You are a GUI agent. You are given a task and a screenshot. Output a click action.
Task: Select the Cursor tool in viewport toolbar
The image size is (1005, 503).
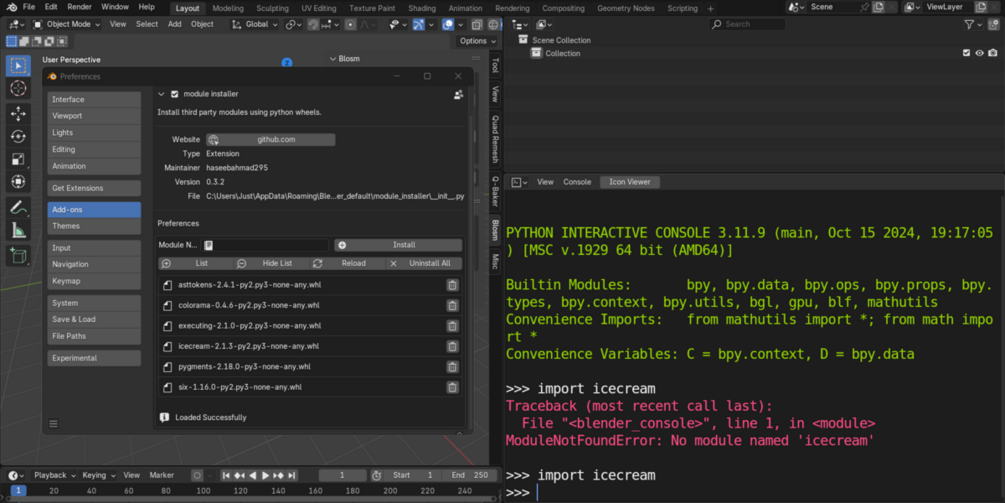[x=18, y=88]
